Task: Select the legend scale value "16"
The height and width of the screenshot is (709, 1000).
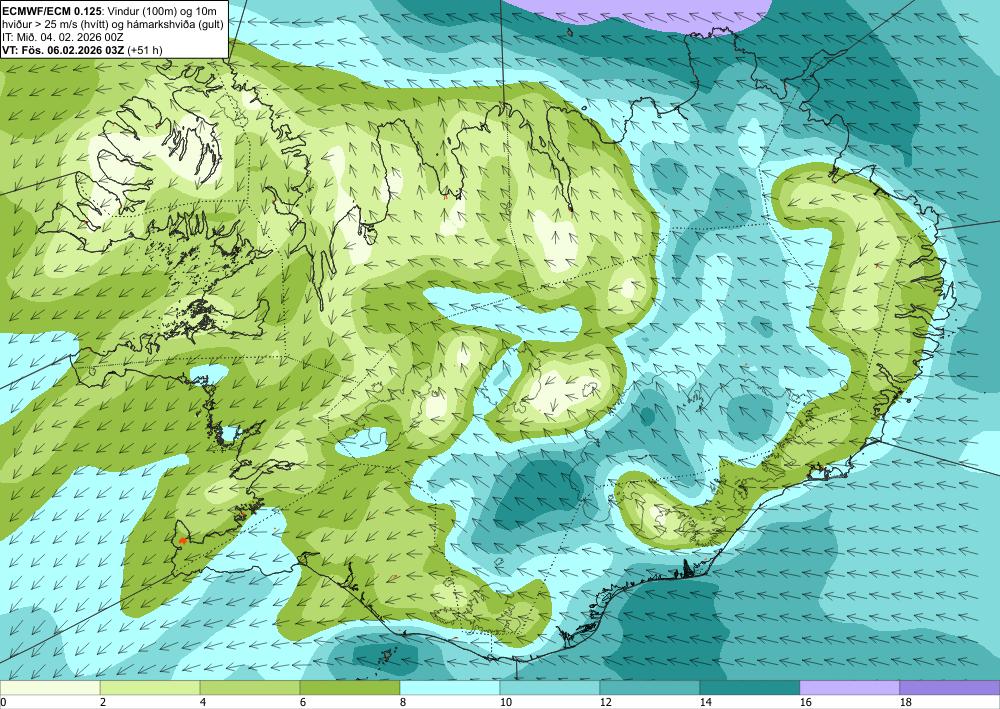Action: [805, 703]
